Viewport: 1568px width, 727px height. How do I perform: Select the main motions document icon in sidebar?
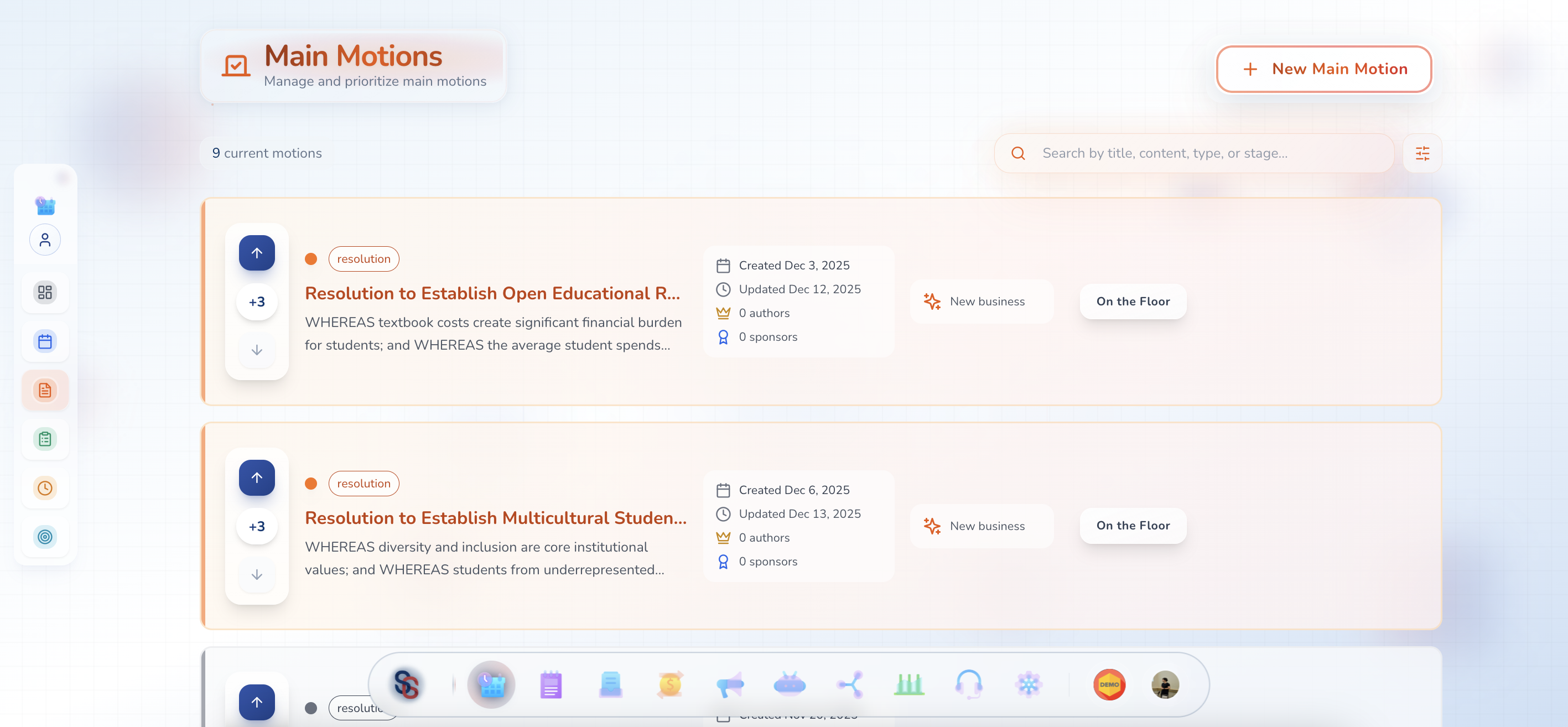45,390
